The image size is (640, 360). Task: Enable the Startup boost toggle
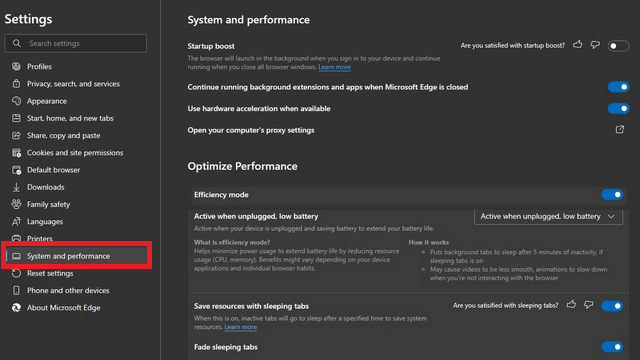pos(618,46)
